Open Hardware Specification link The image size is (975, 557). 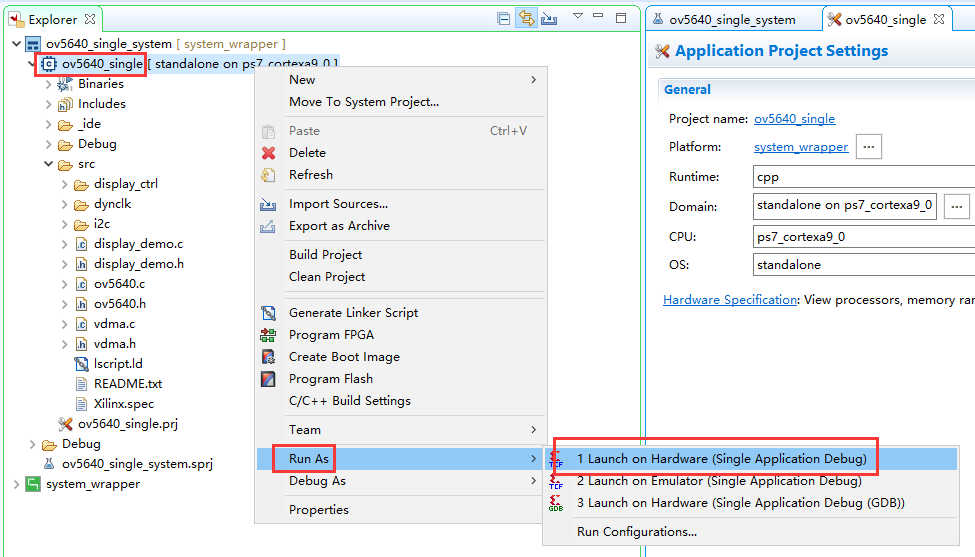pos(730,300)
